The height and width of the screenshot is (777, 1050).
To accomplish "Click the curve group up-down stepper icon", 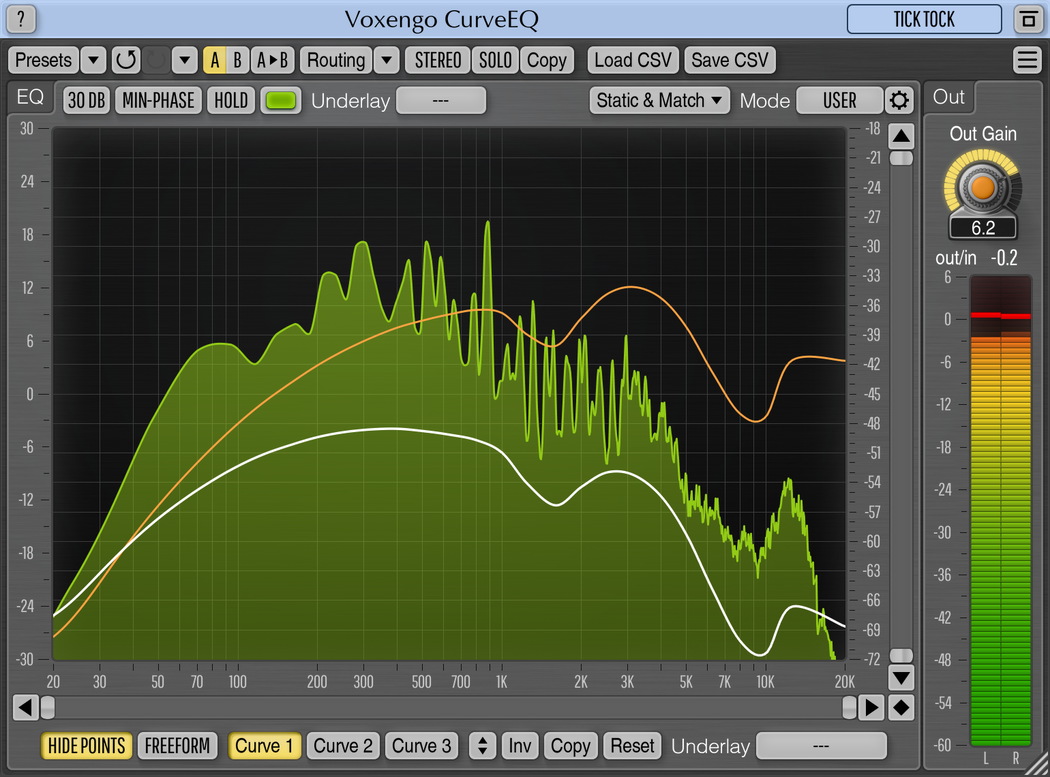I will tap(483, 746).
